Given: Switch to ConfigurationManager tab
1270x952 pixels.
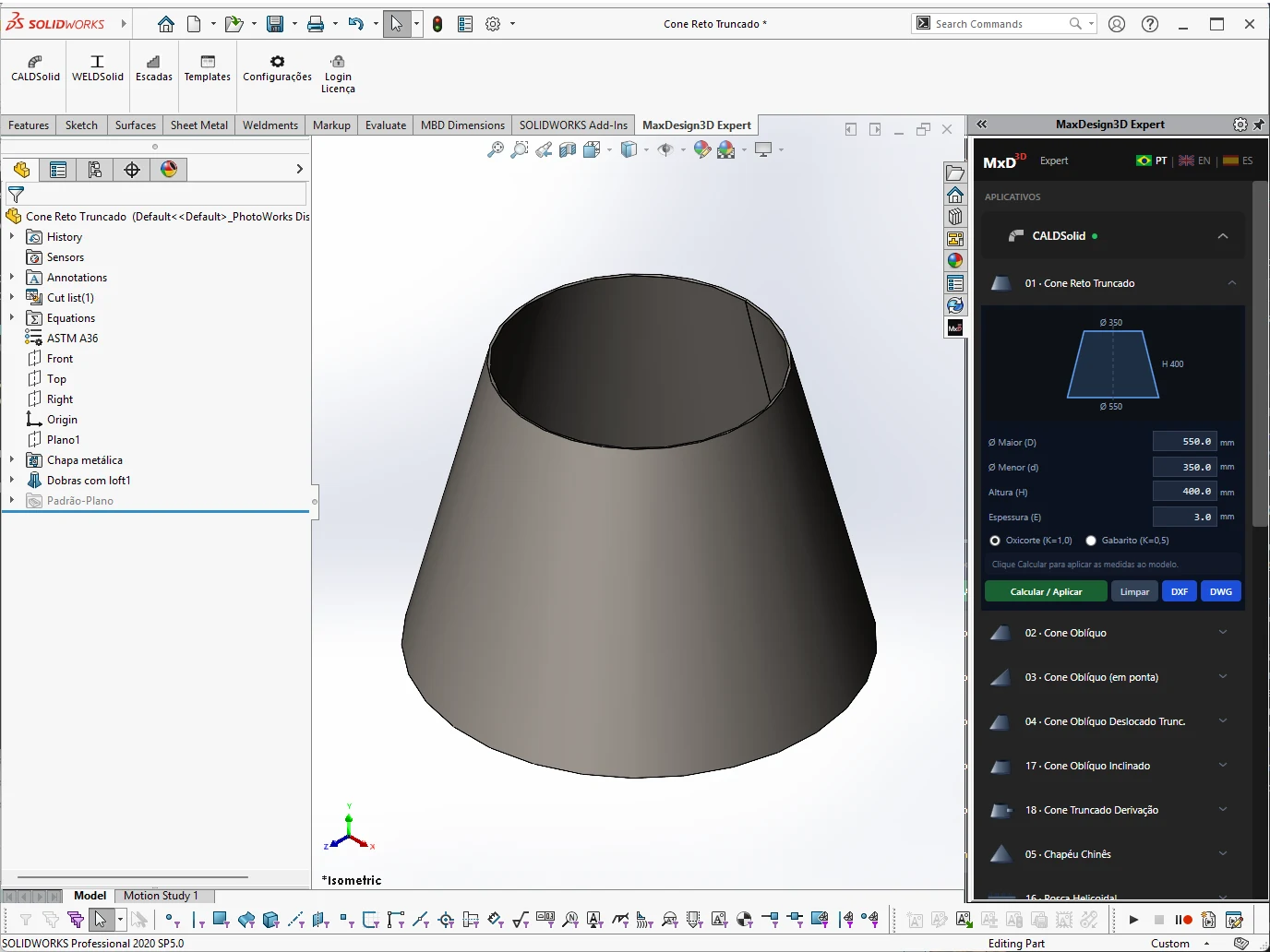Looking at the screenshot, I should [x=95, y=170].
